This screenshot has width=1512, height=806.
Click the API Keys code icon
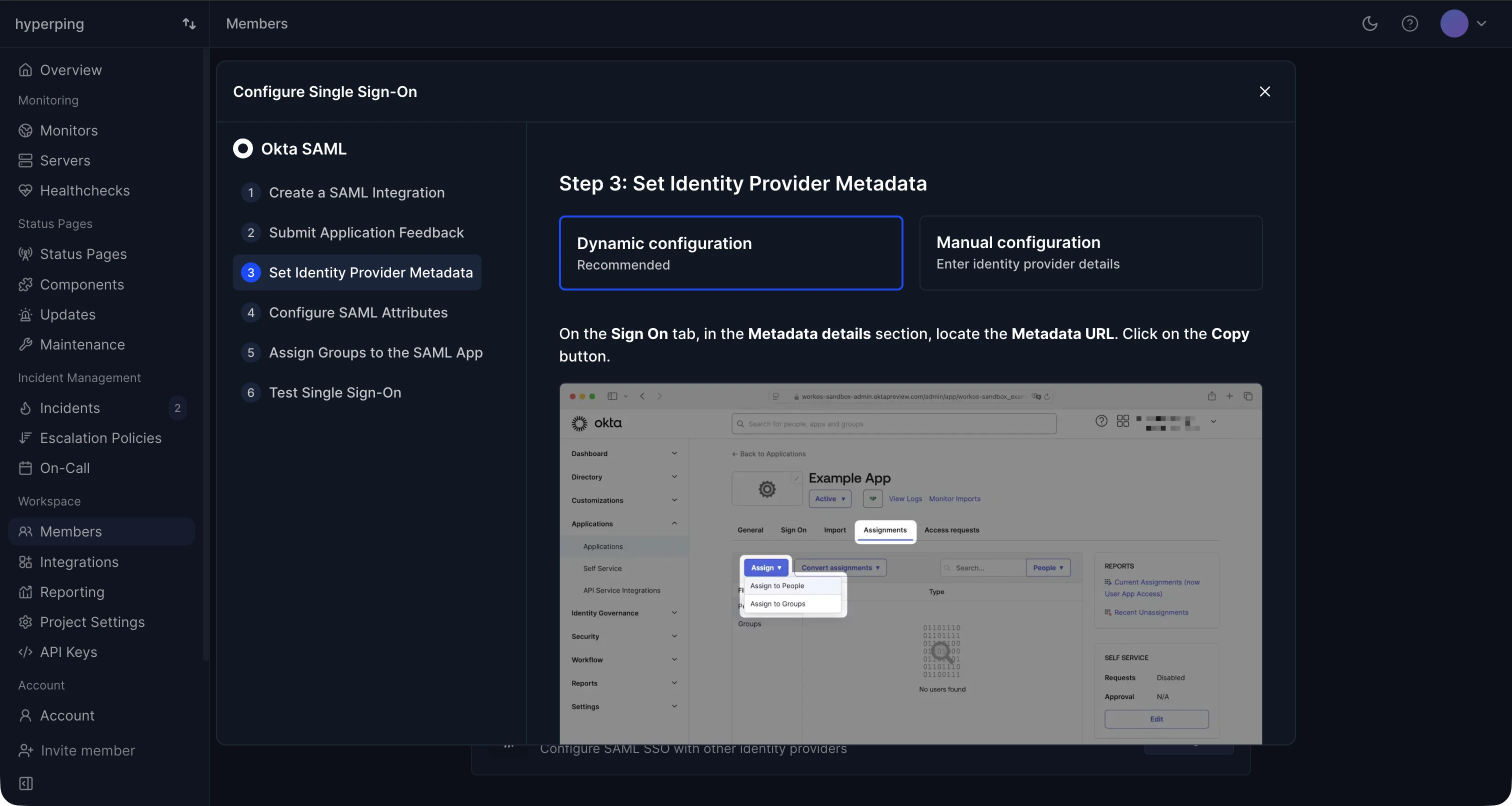(25, 651)
